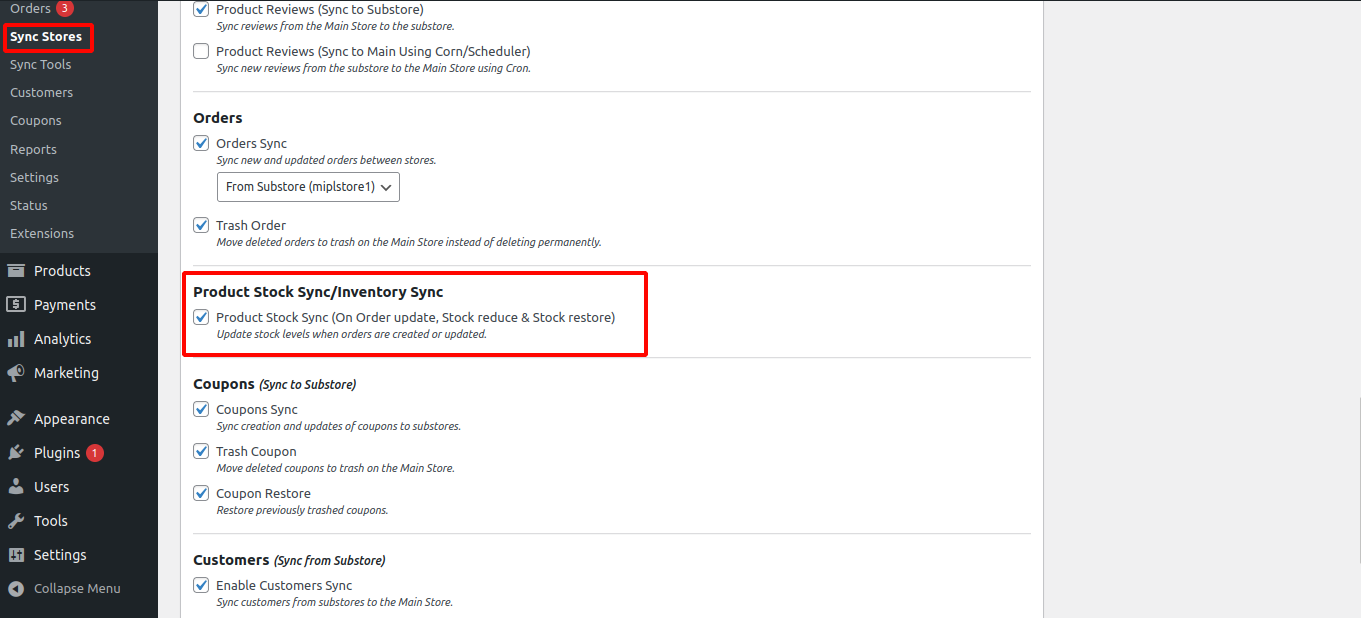1361x618 pixels.
Task: Uncheck the Trash Order option
Action: [x=201, y=225]
